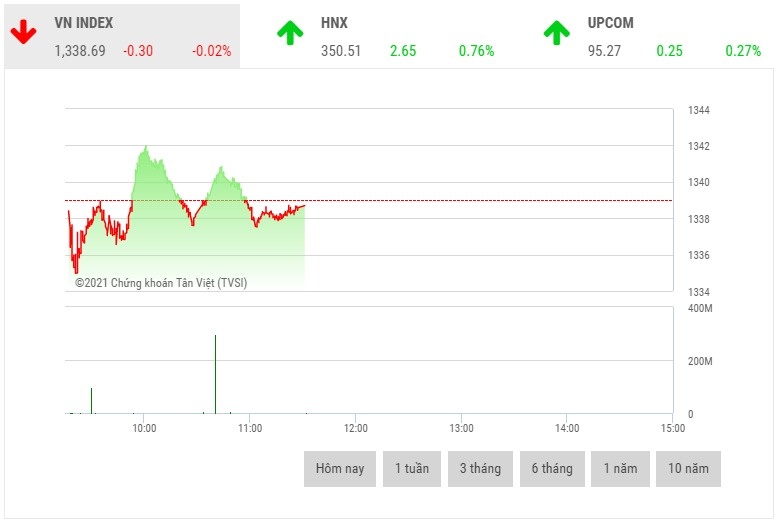The height and width of the screenshot is (524, 780).
Task: Display the 1 năm chart range
Action: click(x=620, y=469)
